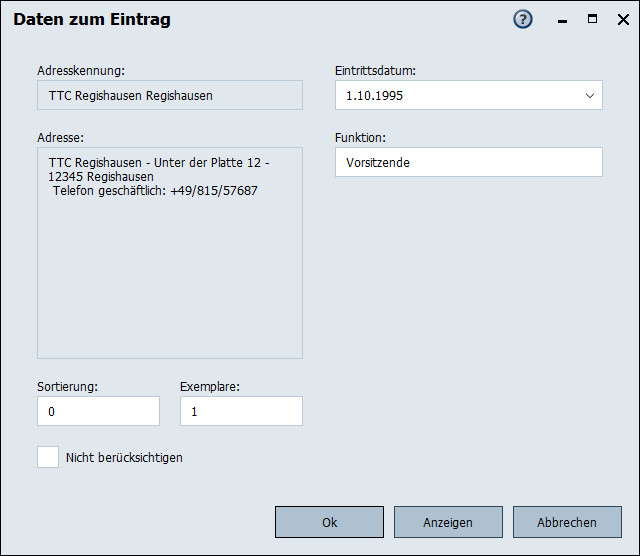Select the Exemplare number field
The height and width of the screenshot is (556, 640).
point(241,411)
